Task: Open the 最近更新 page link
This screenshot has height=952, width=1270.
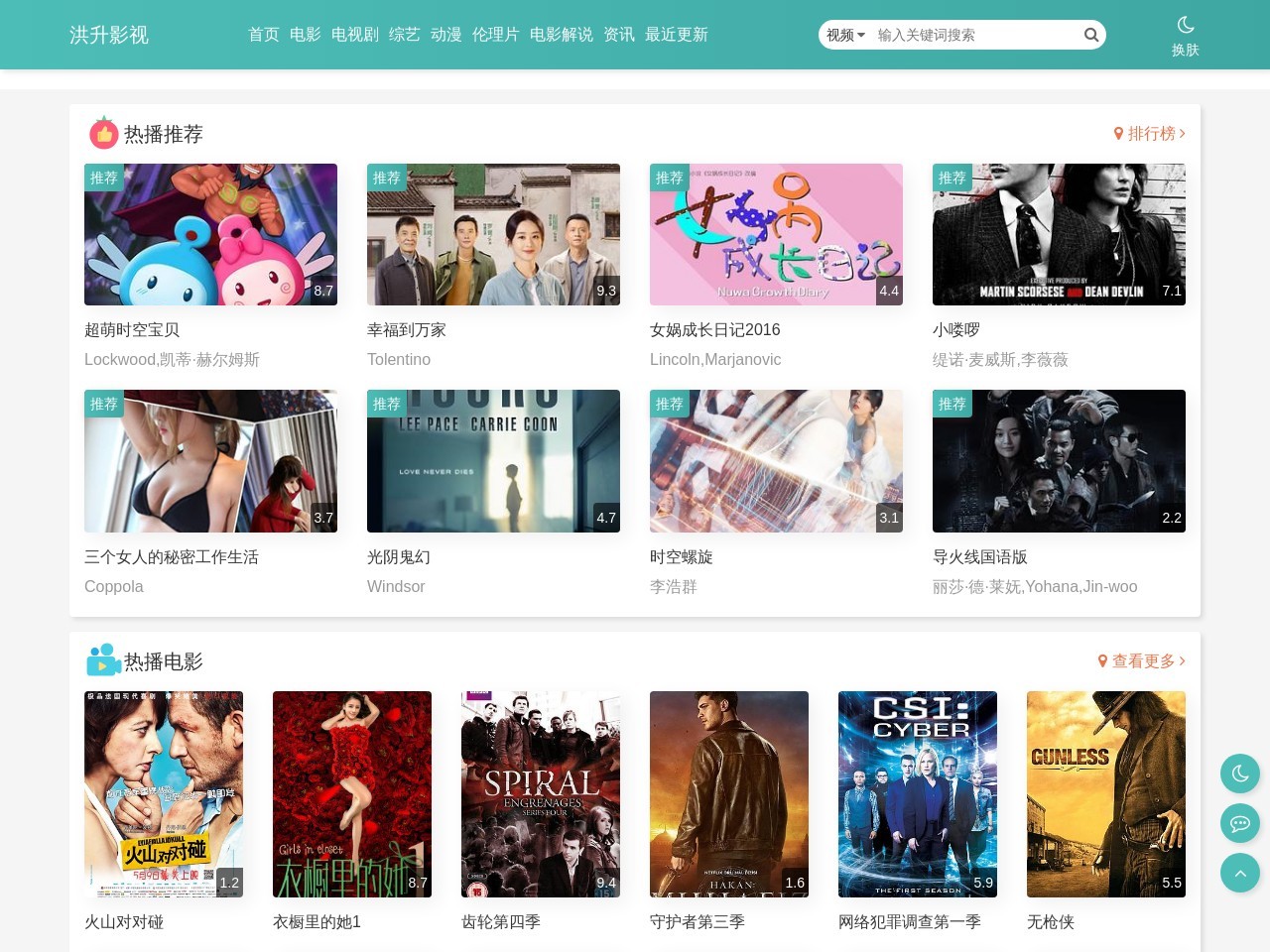Action: point(676,35)
